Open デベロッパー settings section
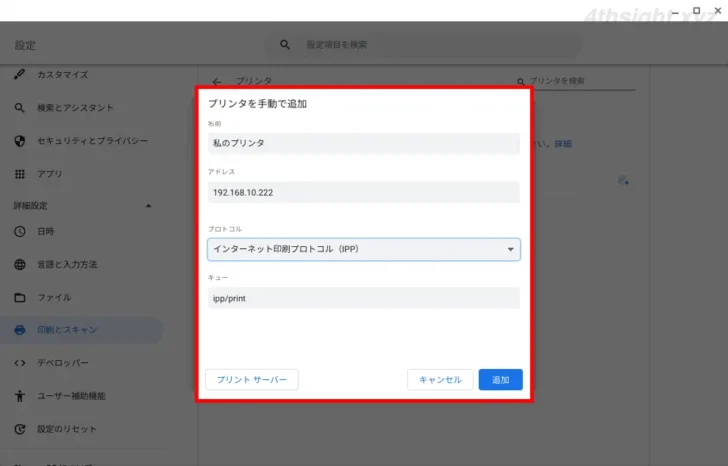The width and height of the screenshot is (728, 466). coord(63,363)
